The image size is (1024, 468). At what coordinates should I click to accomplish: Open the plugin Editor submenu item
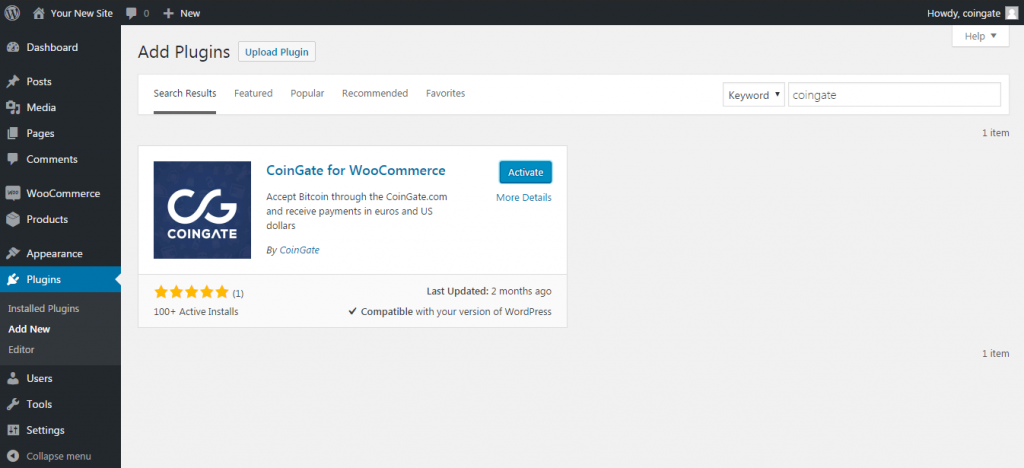click(22, 350)
